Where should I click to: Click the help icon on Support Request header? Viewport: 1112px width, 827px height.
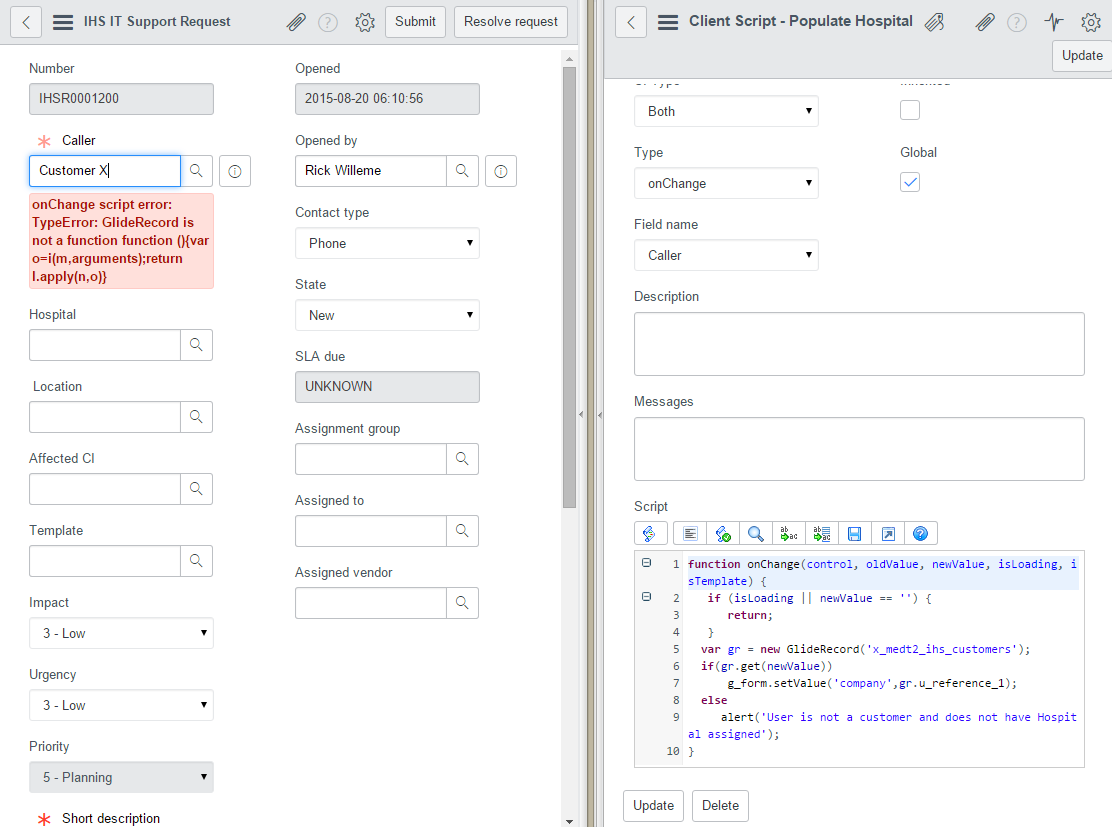[x=328, y=23]
